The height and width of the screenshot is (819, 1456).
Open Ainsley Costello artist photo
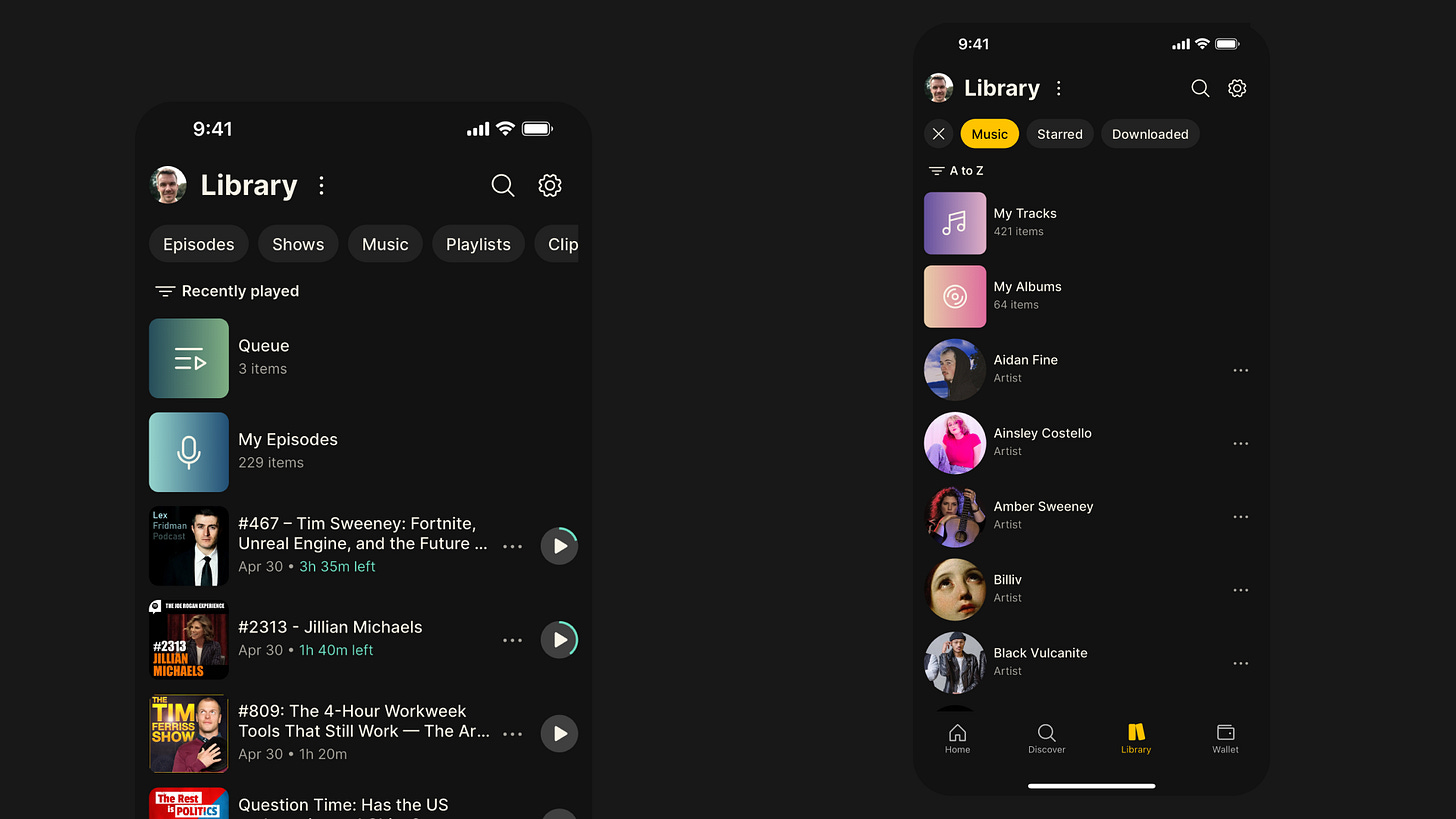[x=955, y=443]
